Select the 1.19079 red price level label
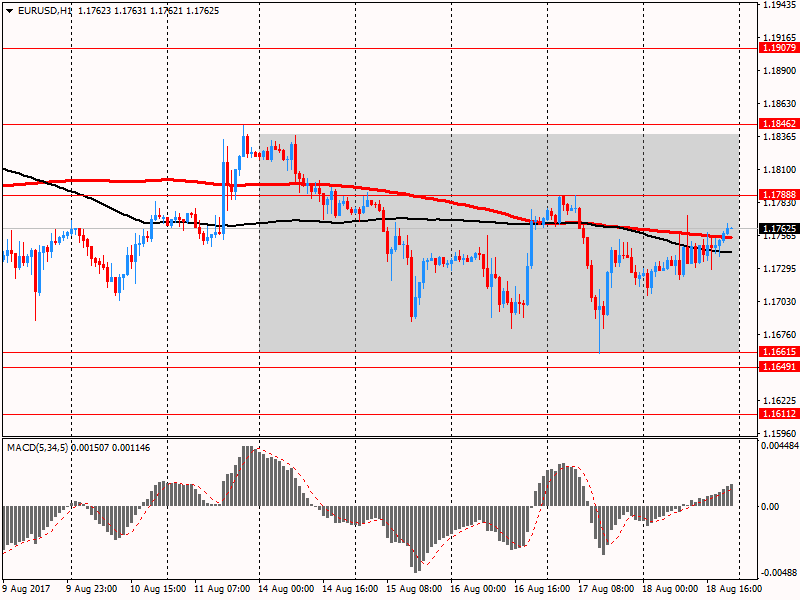The height and width of the screenshot is (600, 800). pyautogui.click(x=779, y=48)
